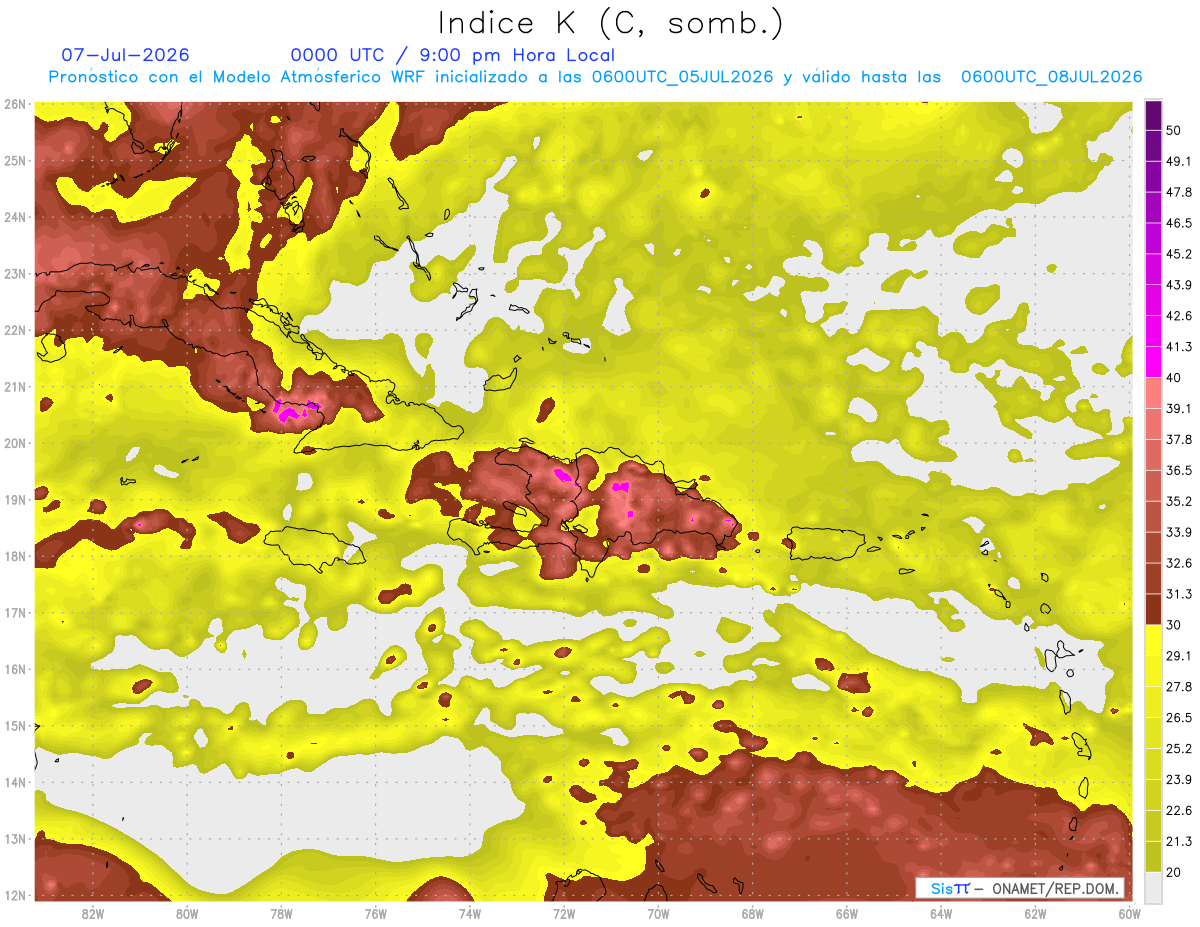Click the "26N" latitude label
Screen dimensions: 1200x927
click(x=15, y=104)
